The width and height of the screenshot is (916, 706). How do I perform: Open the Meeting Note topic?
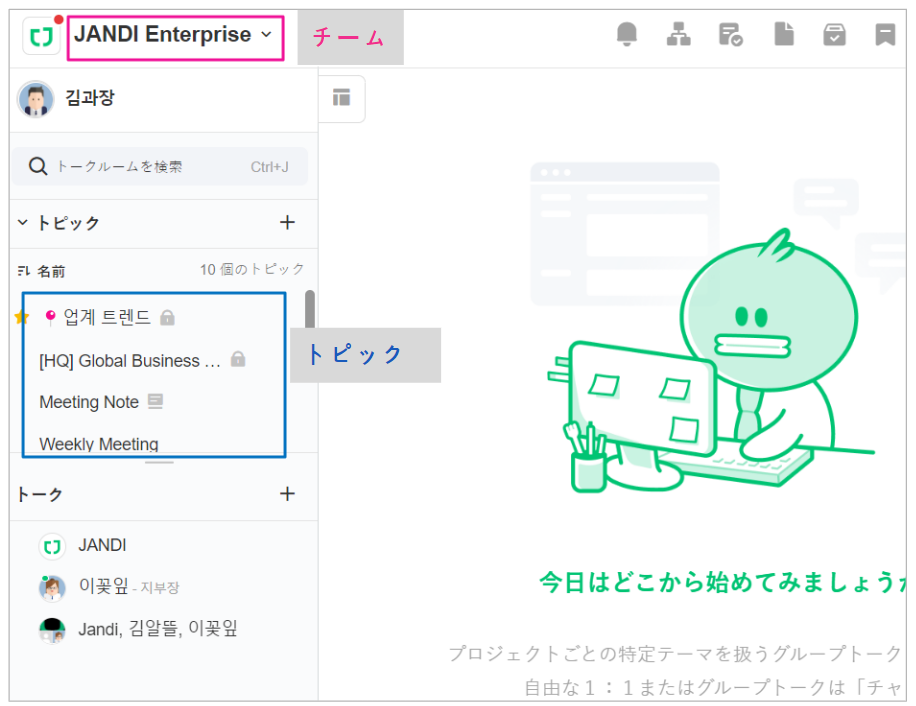[x=89, y=402]
